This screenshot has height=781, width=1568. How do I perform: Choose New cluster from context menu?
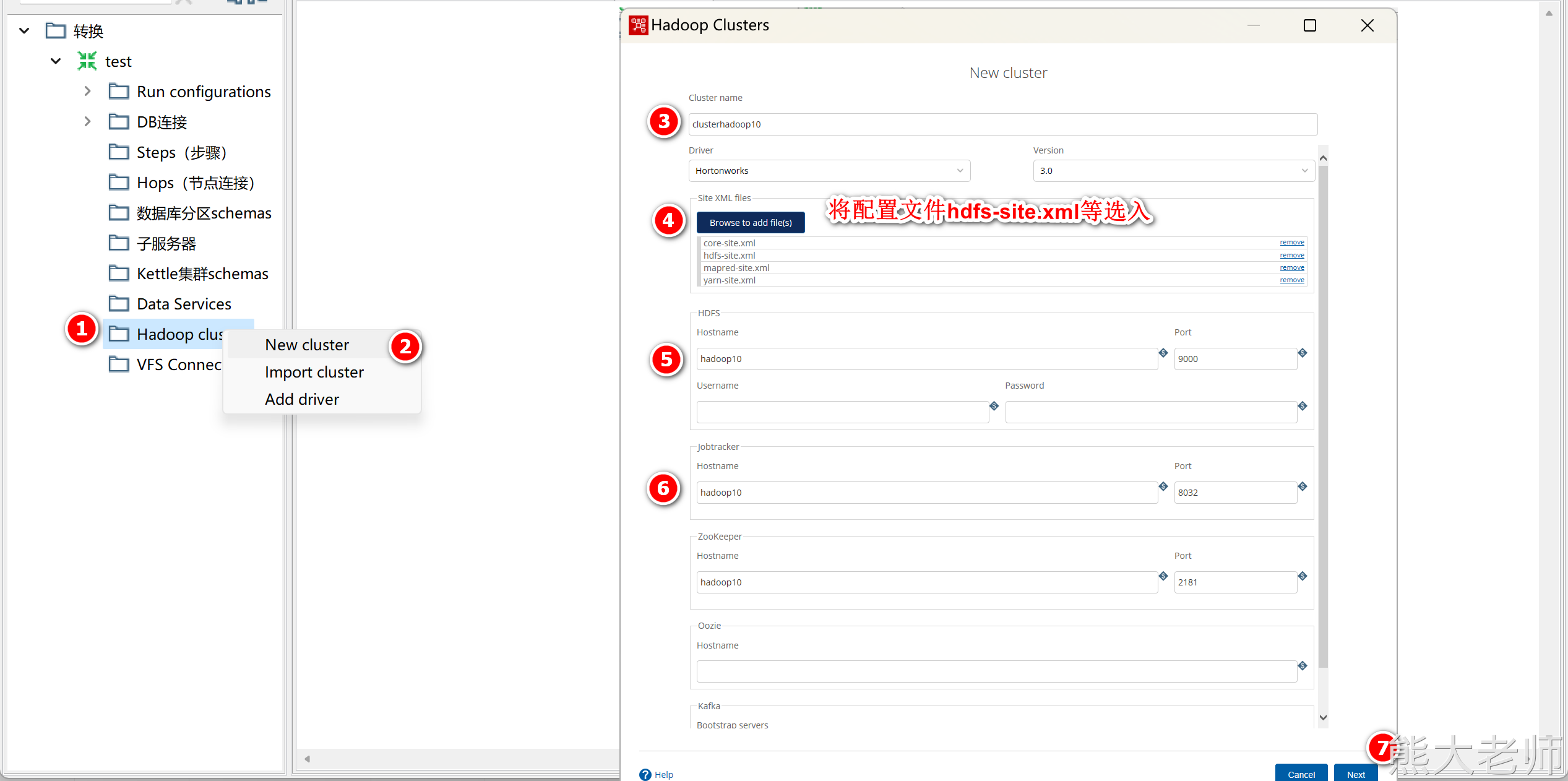pyautogui.click(x=307, y=345)
